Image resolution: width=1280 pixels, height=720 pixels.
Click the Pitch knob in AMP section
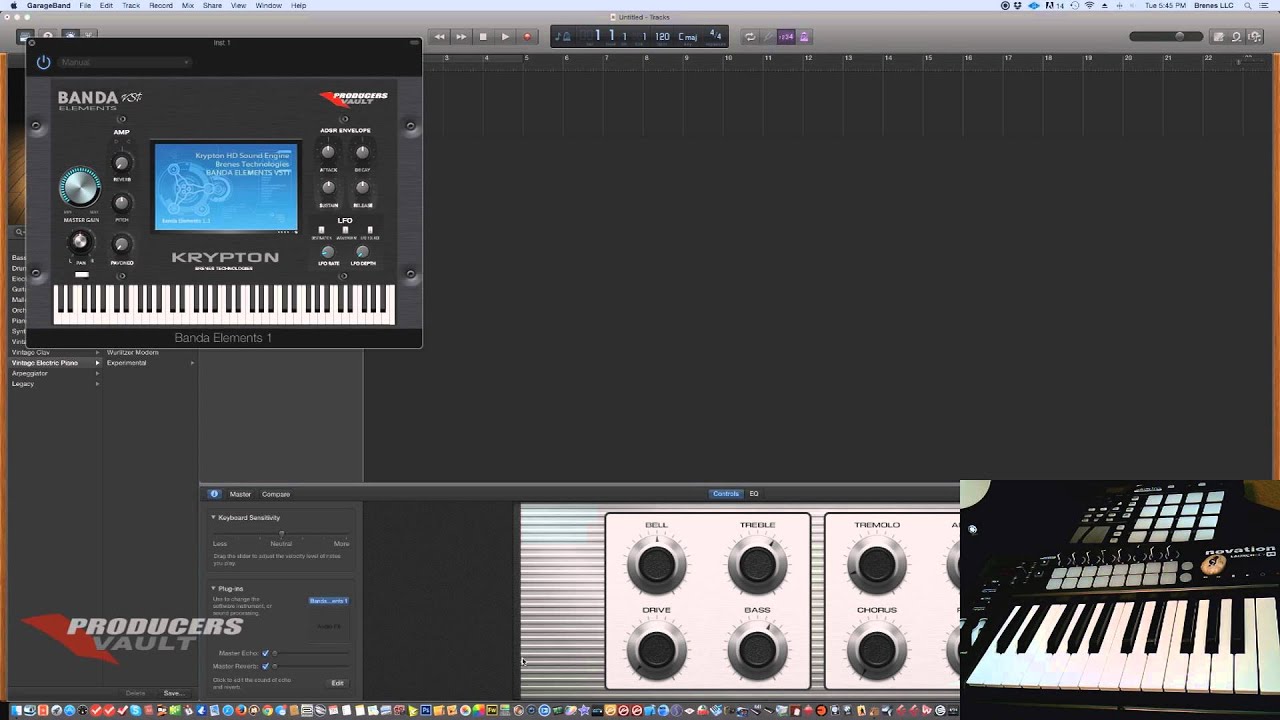pos(121,204)
